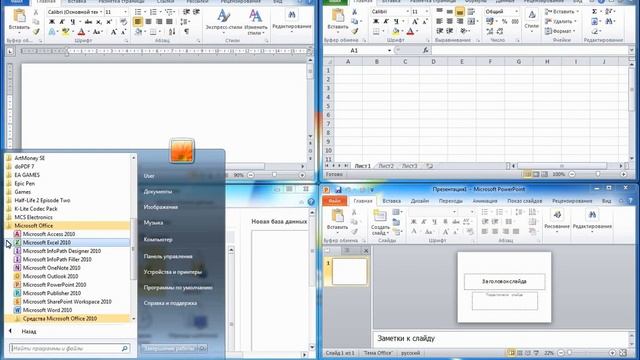640x360 pixels.
Task: Click the Excel format painter brush
Action: [x=355, y=31]
